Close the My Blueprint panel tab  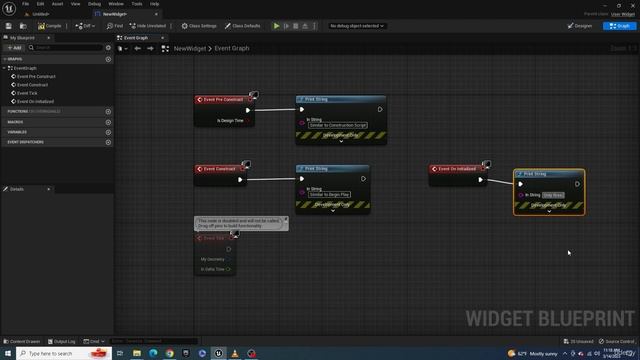[x=49, y=38]
